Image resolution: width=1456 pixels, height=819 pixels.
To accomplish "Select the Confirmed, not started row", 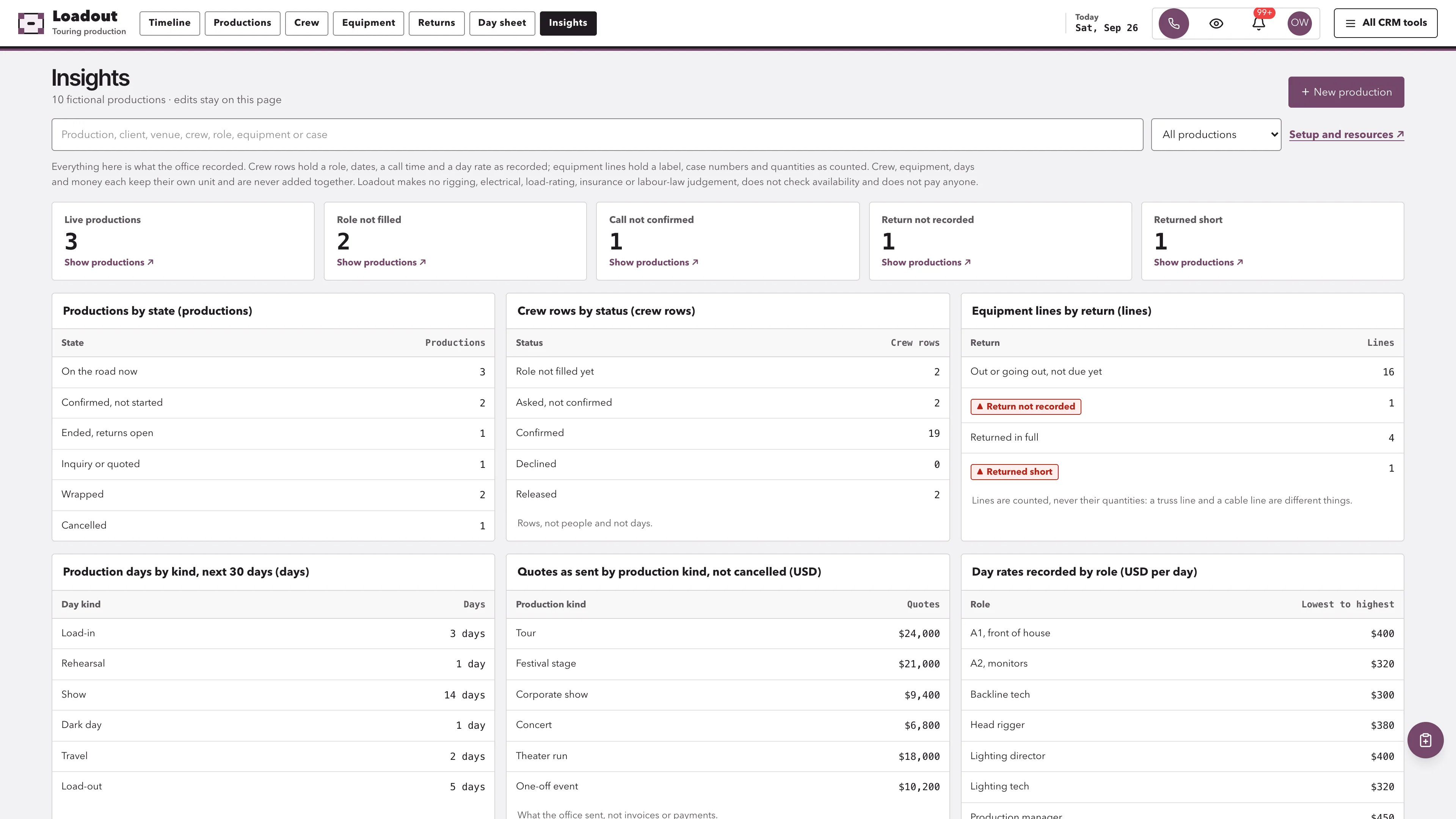I will tap(273, 402).
